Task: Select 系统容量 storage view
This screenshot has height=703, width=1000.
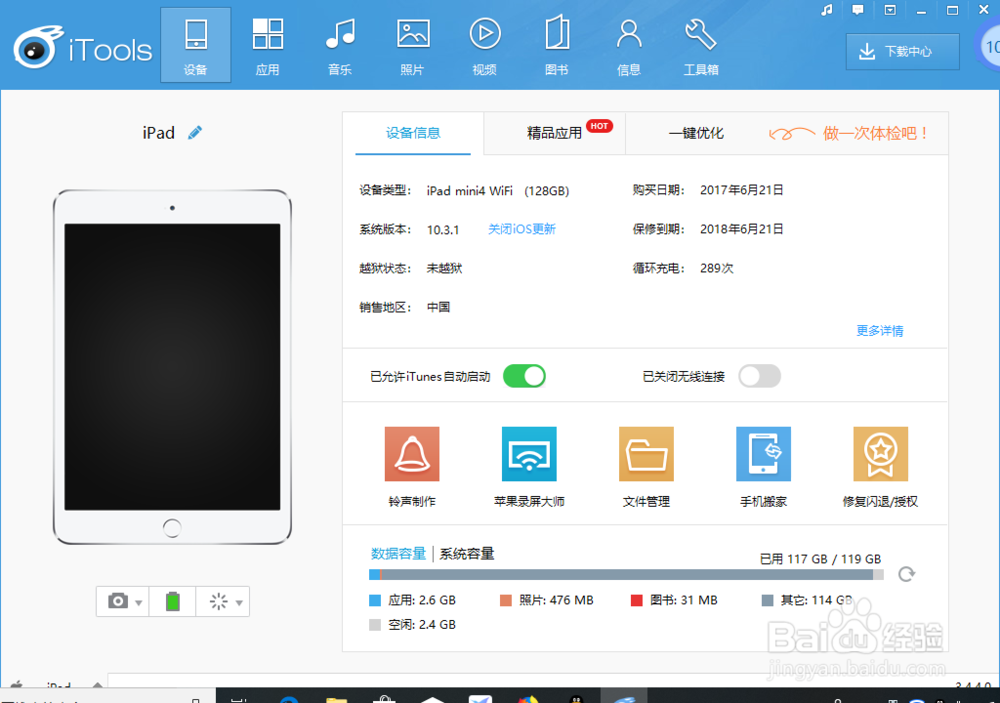Action: click(x=467, y=554)
